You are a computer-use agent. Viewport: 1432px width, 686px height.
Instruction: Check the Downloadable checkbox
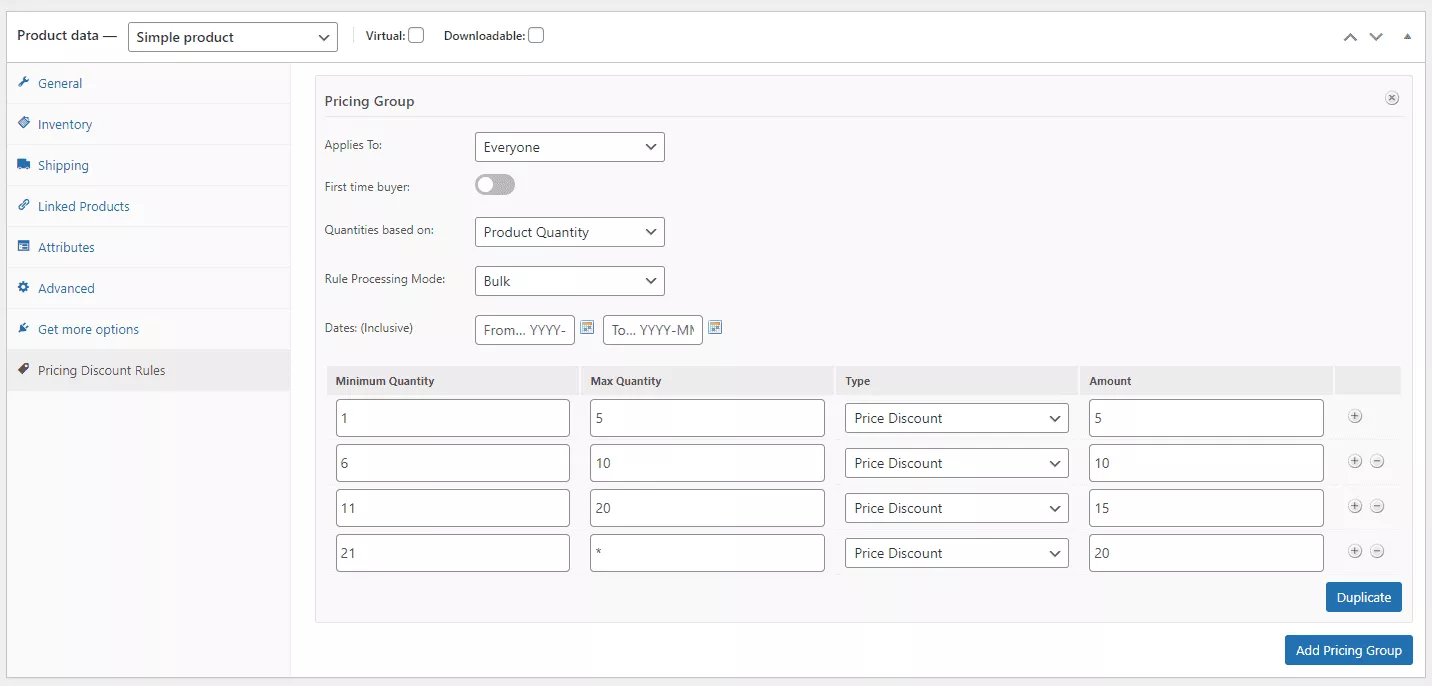click(x=536, y=35)
